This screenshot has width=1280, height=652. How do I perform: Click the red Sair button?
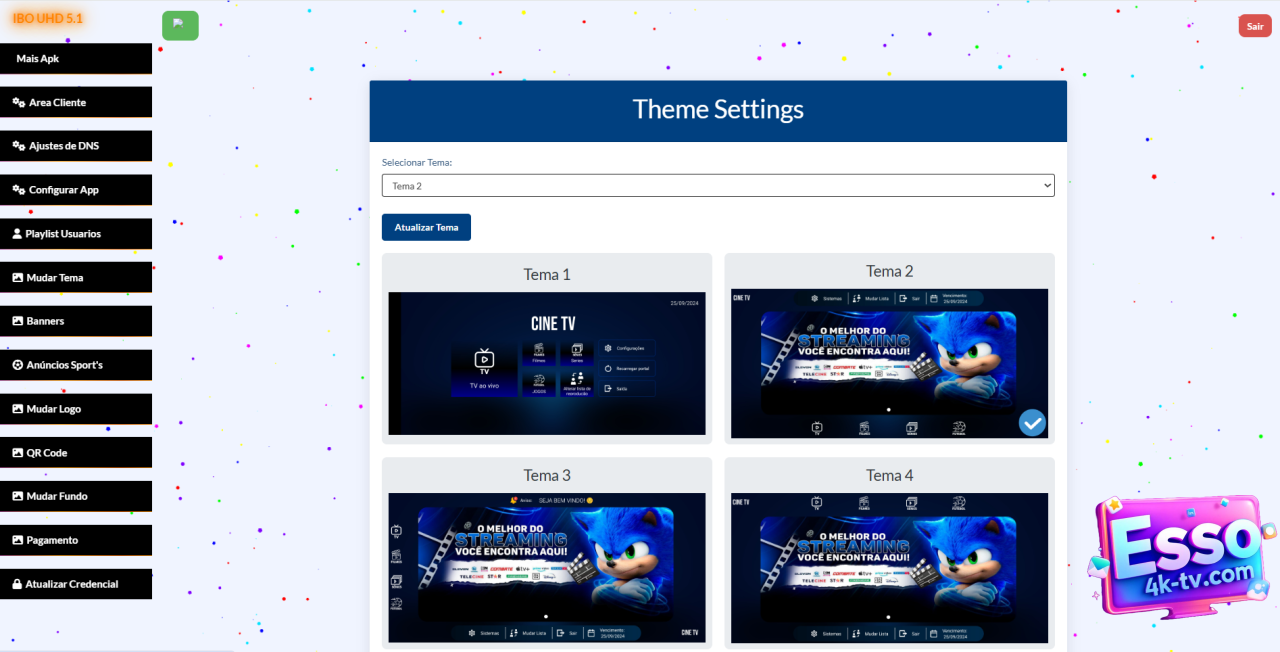point(1254,26)
